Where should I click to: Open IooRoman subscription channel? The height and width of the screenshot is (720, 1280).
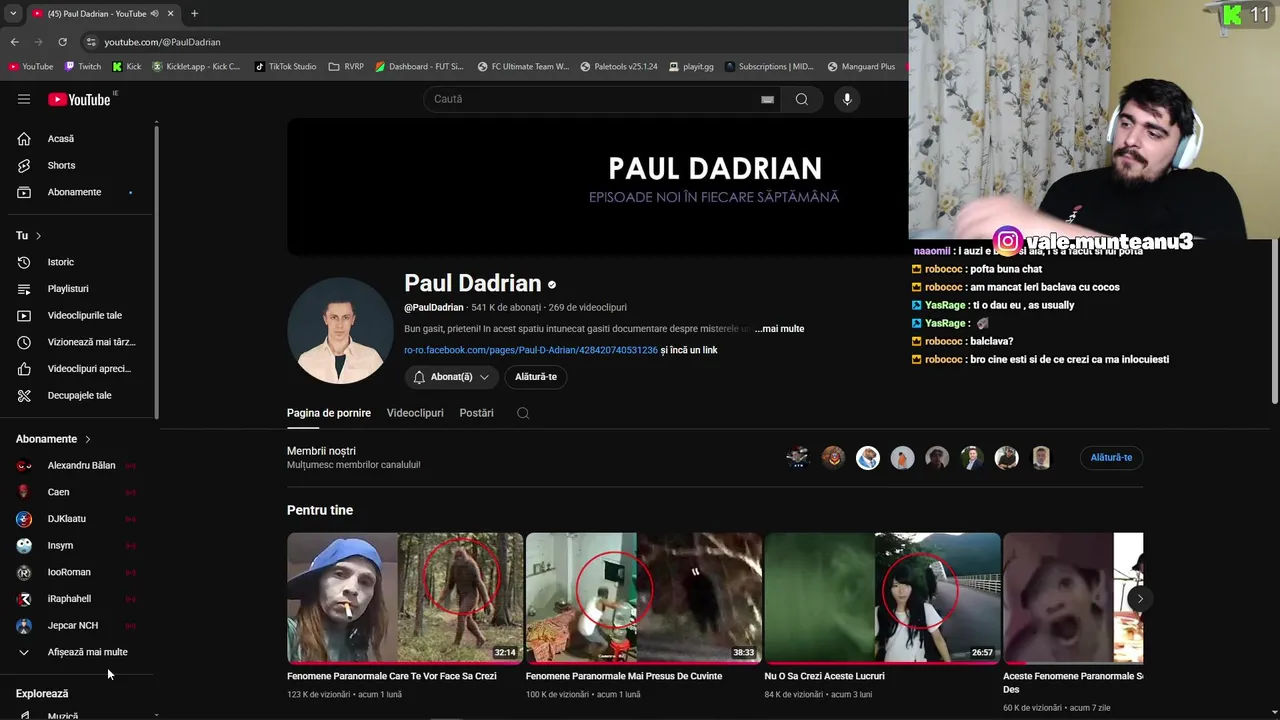78,572
